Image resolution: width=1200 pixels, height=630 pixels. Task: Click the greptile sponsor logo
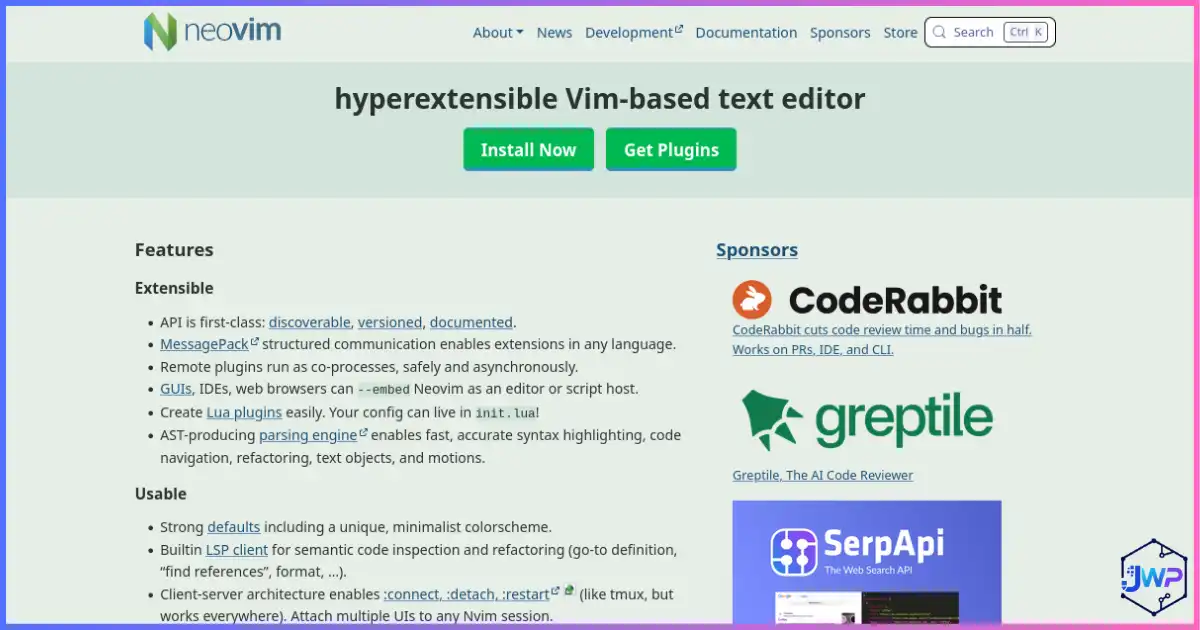(x=867, y=421)
